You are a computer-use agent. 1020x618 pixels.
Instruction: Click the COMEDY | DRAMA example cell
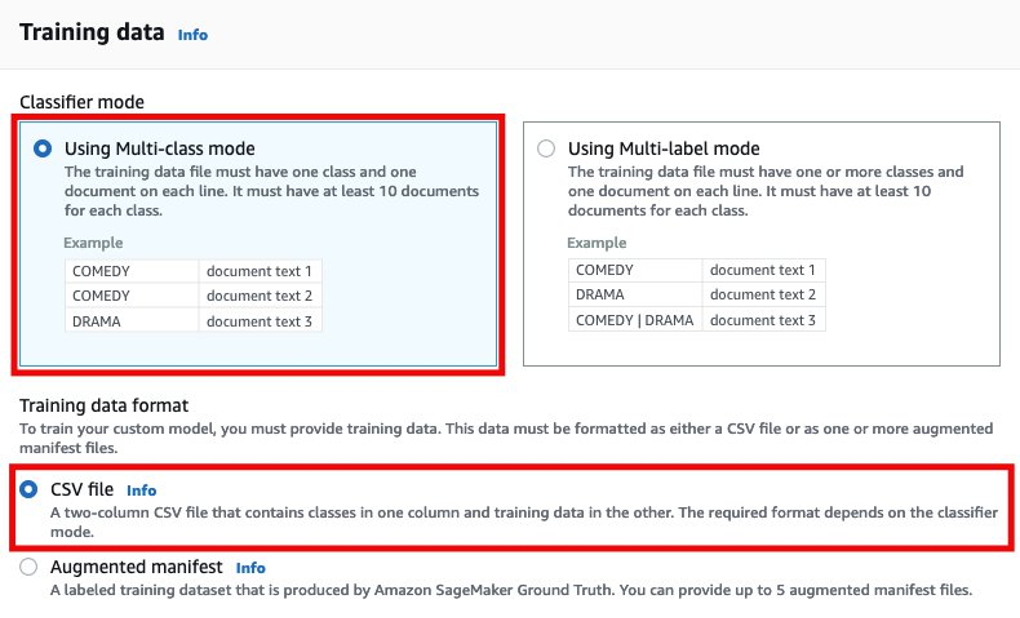point(634,320)
